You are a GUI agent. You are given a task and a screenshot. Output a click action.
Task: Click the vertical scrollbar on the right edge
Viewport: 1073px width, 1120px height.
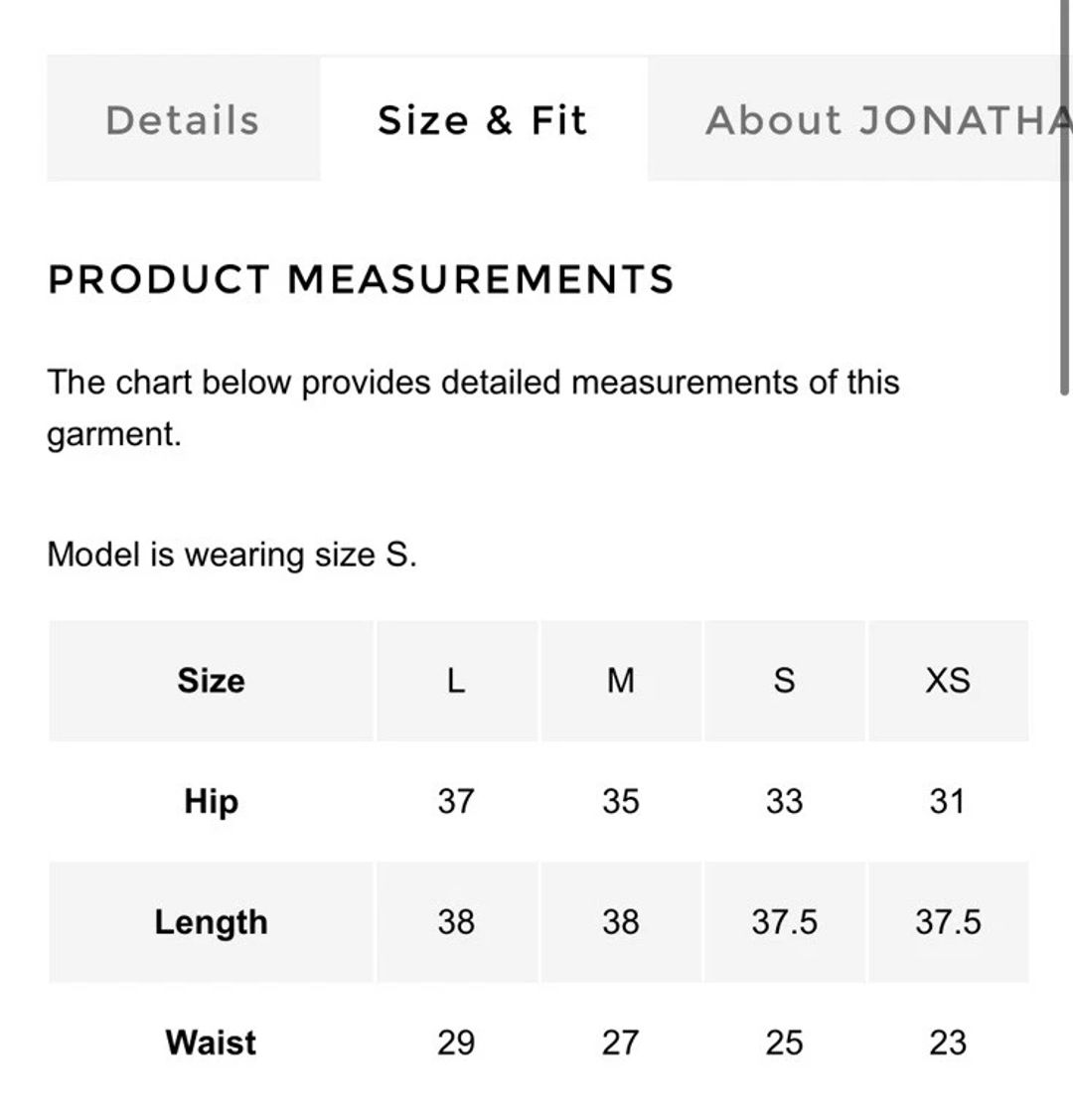coord(1065,199)
